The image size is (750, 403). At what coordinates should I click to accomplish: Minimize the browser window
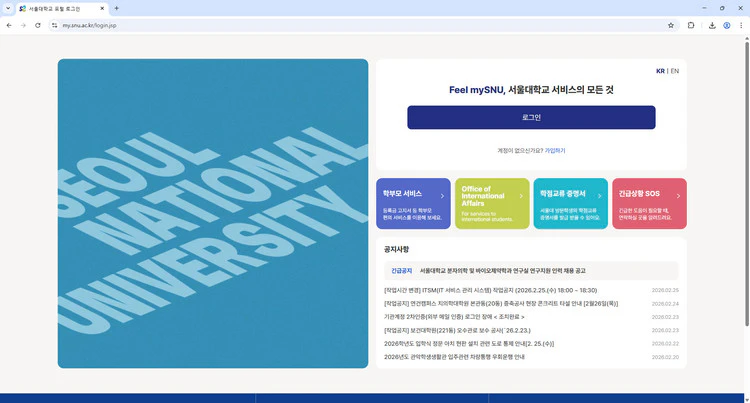704,8
